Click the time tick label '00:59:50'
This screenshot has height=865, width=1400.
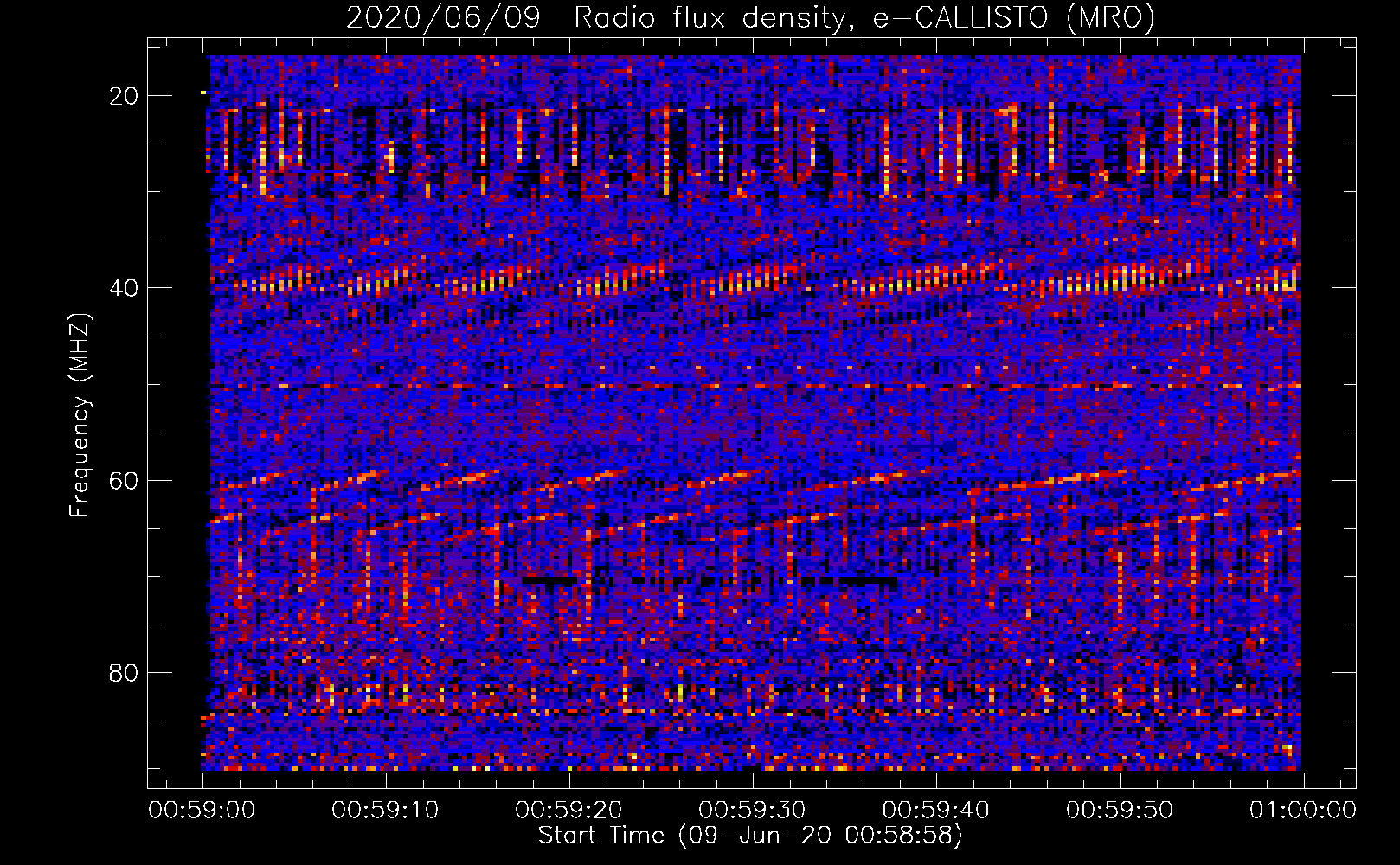tap(1119, 810)
